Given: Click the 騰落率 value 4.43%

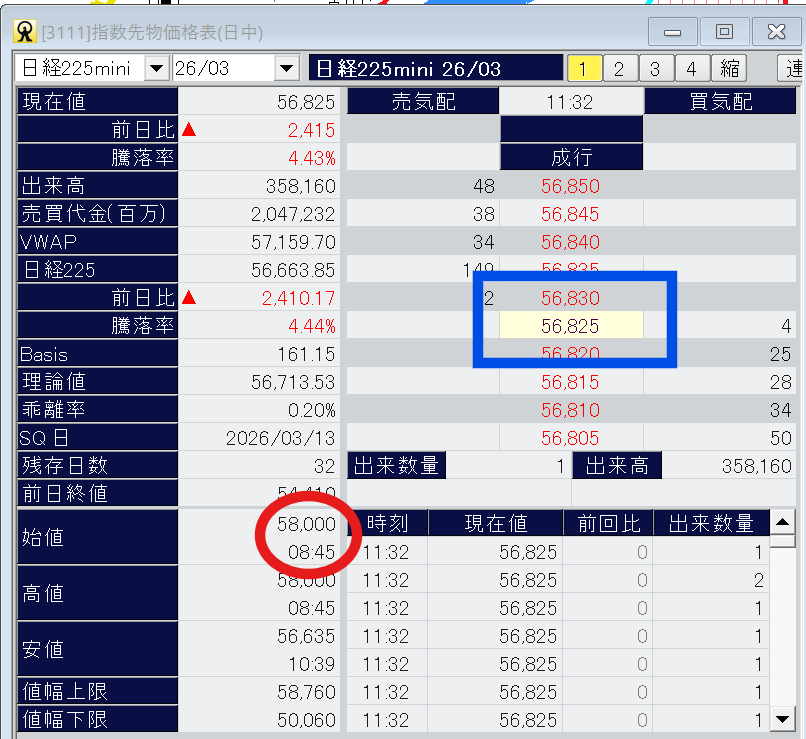Looking at the screenshot, I should [x=312, y=158].
